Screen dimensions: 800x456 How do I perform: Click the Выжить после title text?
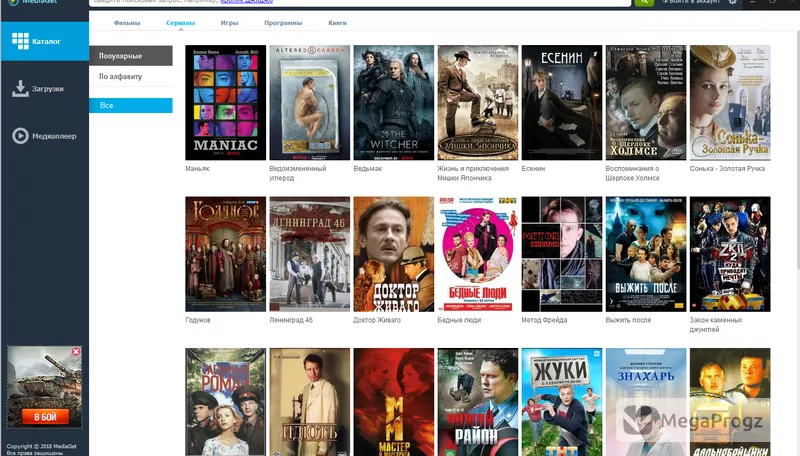tap(629, 320)
